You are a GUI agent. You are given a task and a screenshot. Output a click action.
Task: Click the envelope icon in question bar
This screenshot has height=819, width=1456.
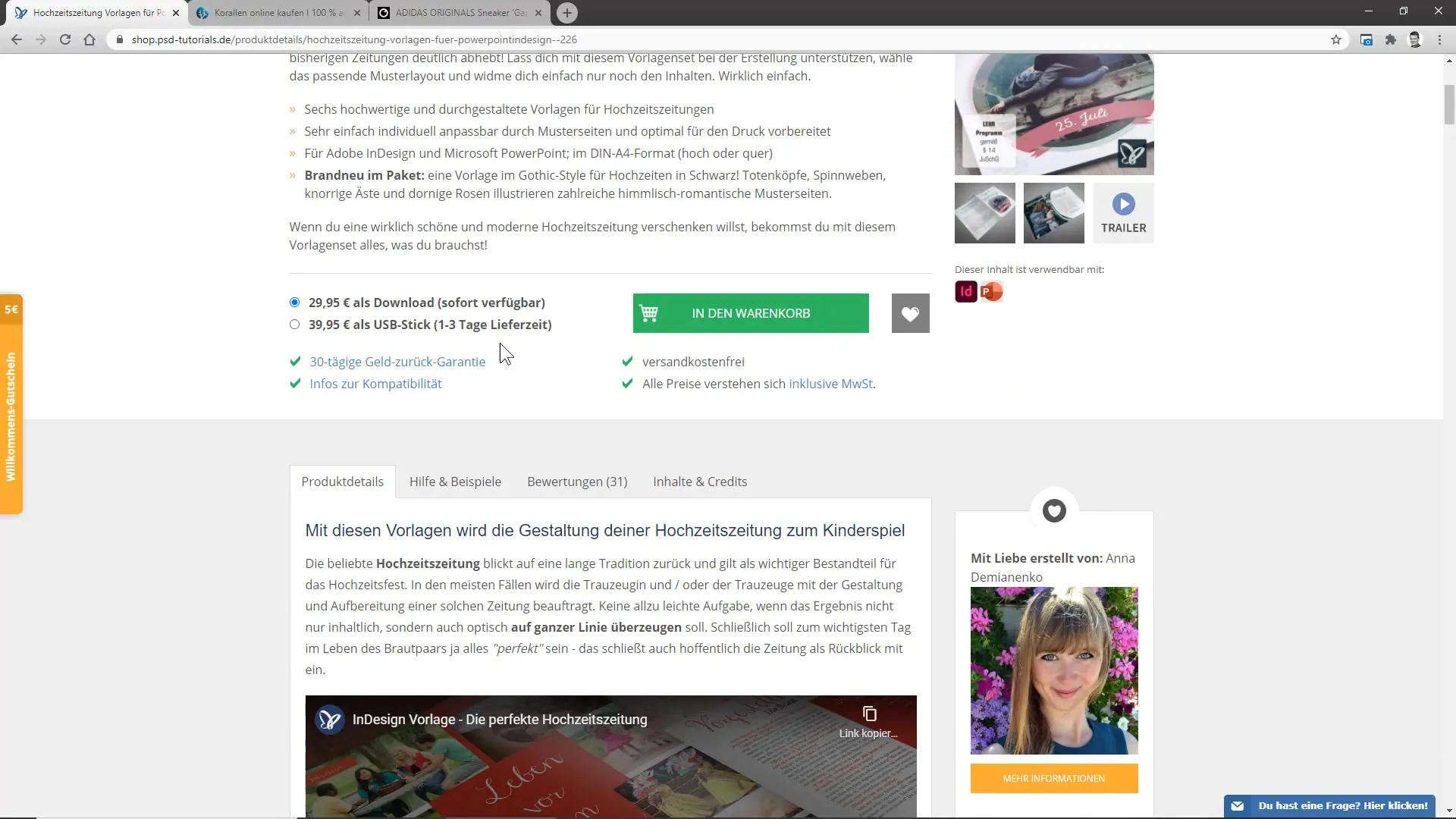tap(1238, 806)
